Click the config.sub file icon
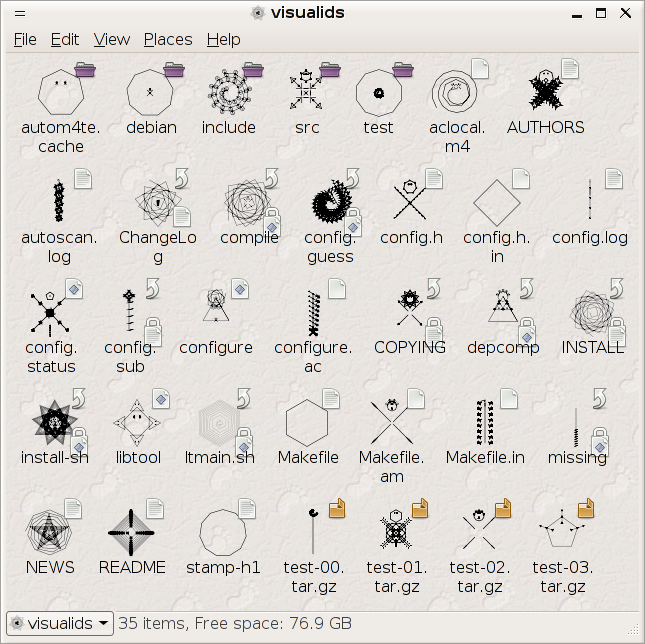The image size is (645, 644). coord(129,310)
